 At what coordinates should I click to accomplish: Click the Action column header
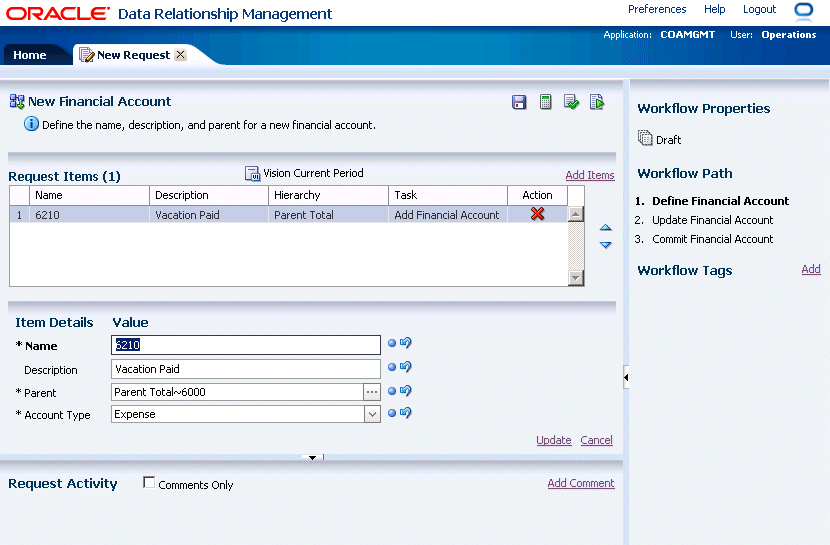537,195
